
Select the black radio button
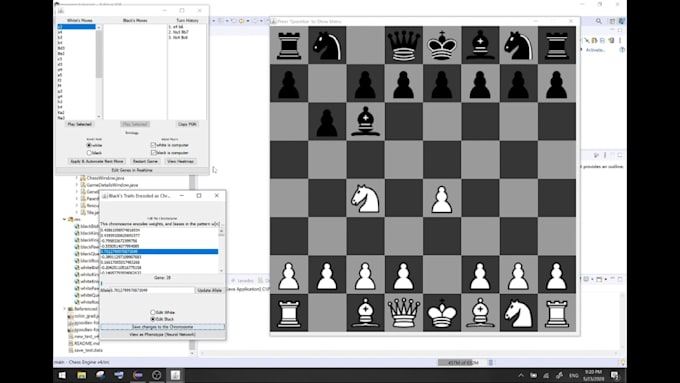click(89, 153)
